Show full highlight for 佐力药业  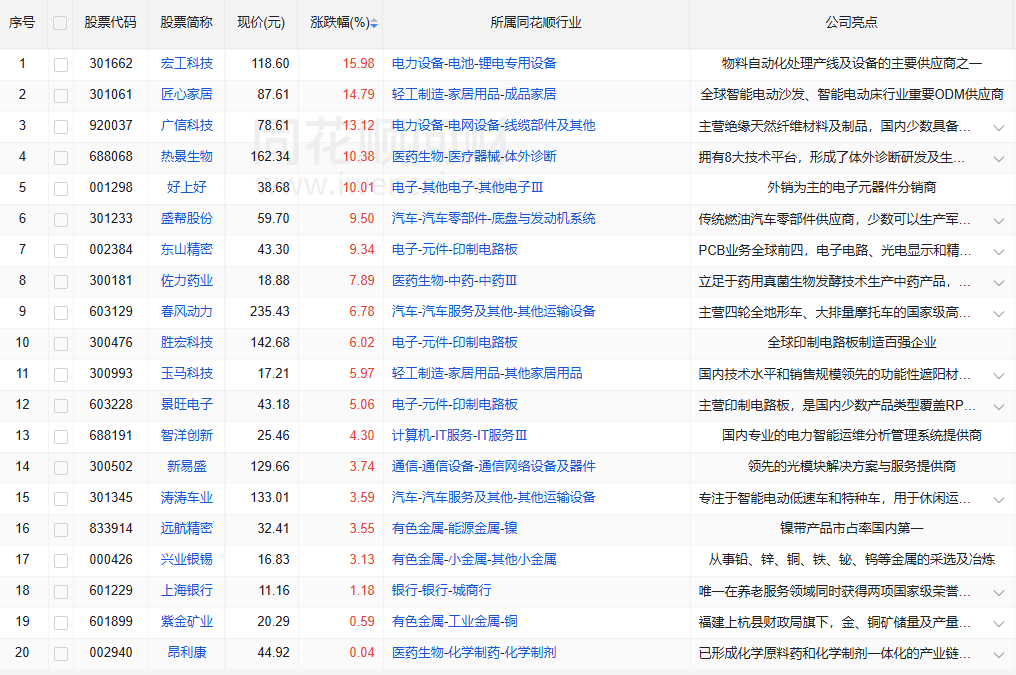[x=999, y=283]
